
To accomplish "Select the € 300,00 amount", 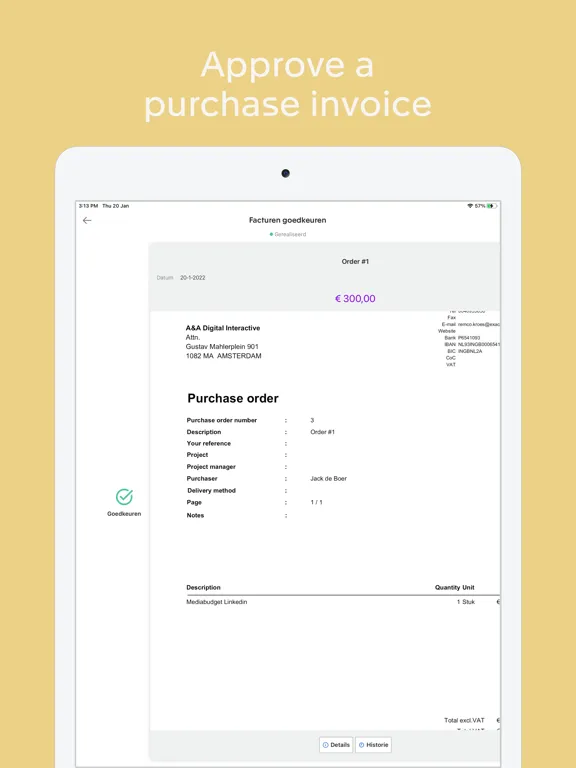I will pos(355,298).
